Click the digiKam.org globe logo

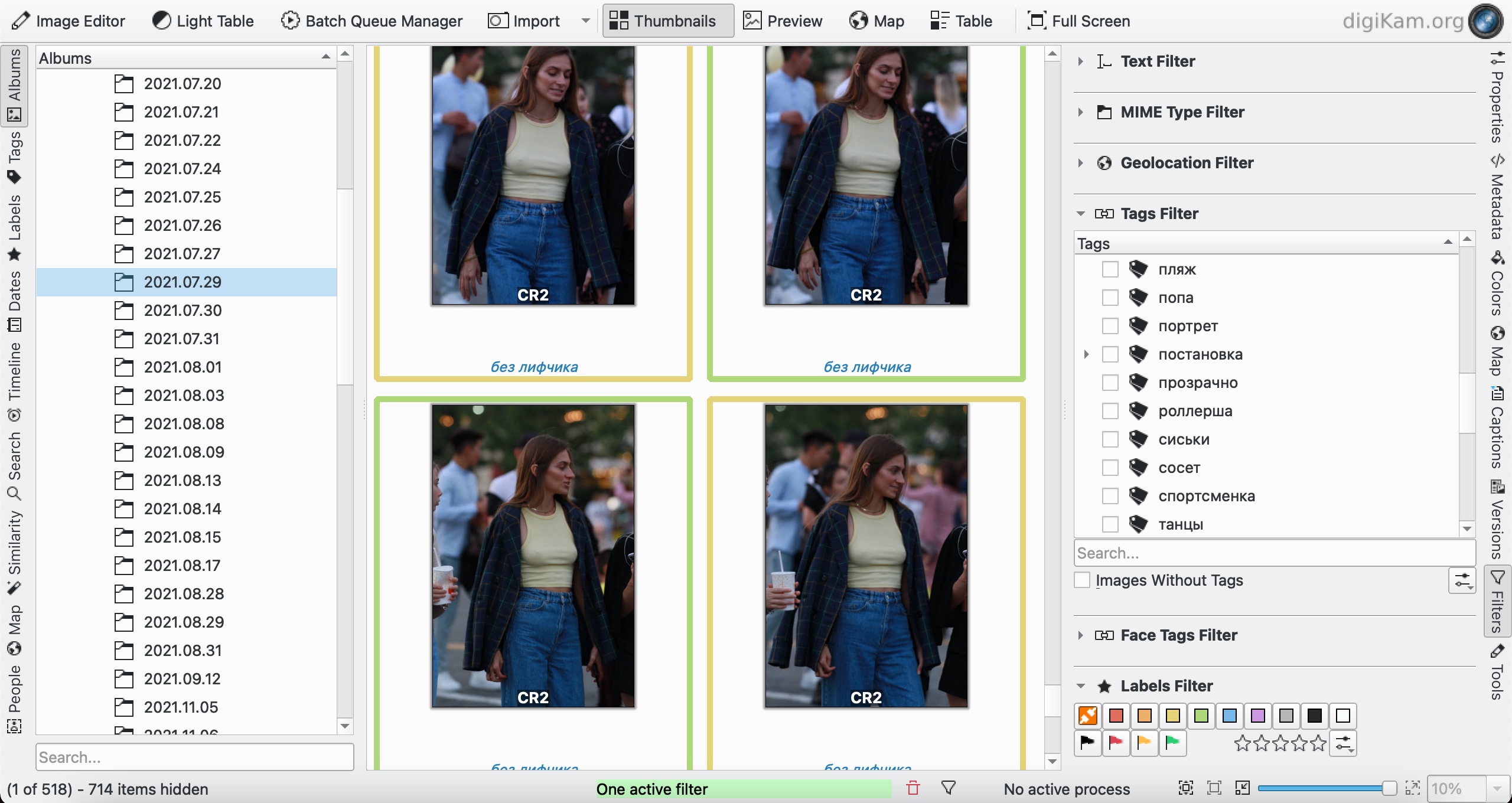(x=1485, y=21)
